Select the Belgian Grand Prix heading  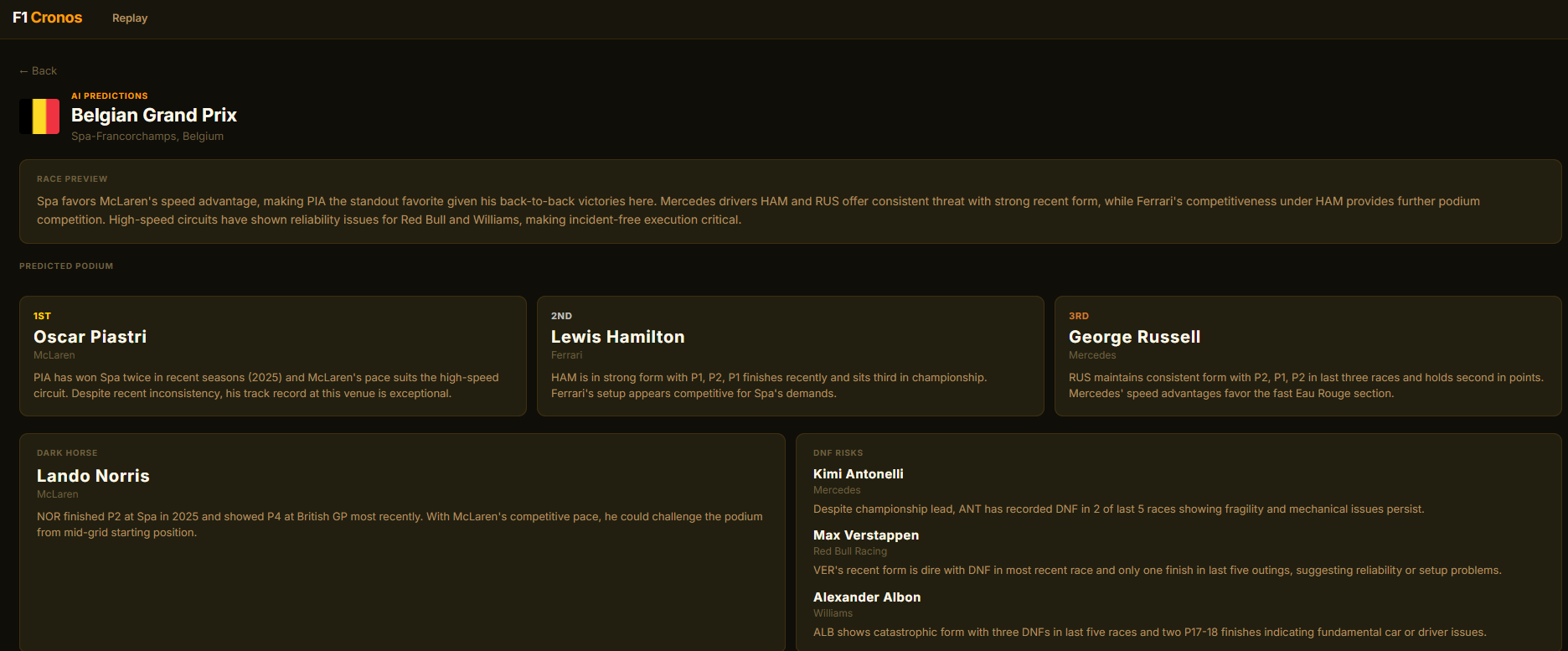(x=154, y=115)
